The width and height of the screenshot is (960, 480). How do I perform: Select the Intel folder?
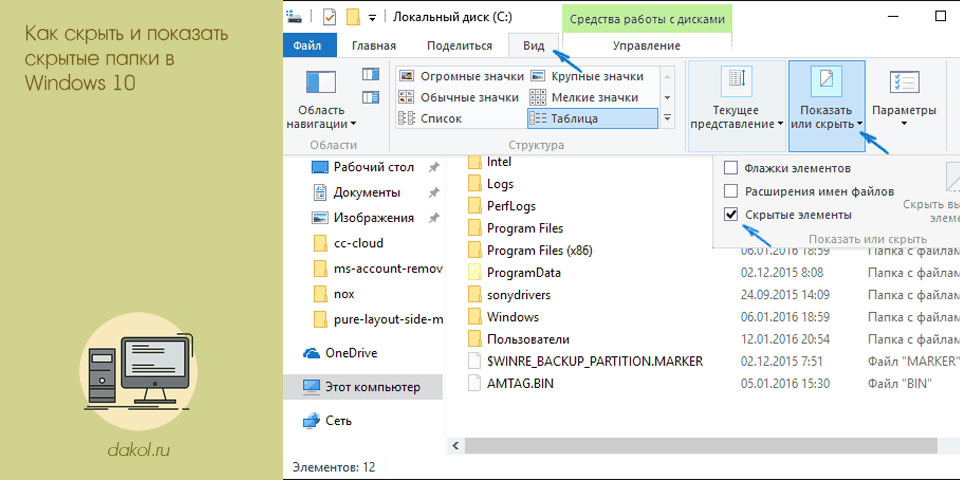pyautogui.click(x=490, y=162)
